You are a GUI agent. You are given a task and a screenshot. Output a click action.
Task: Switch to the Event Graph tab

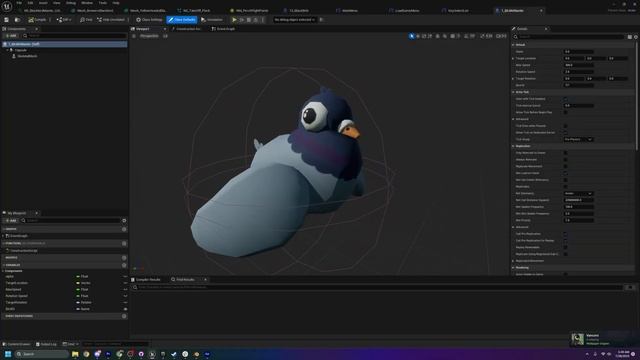point(223,29)
